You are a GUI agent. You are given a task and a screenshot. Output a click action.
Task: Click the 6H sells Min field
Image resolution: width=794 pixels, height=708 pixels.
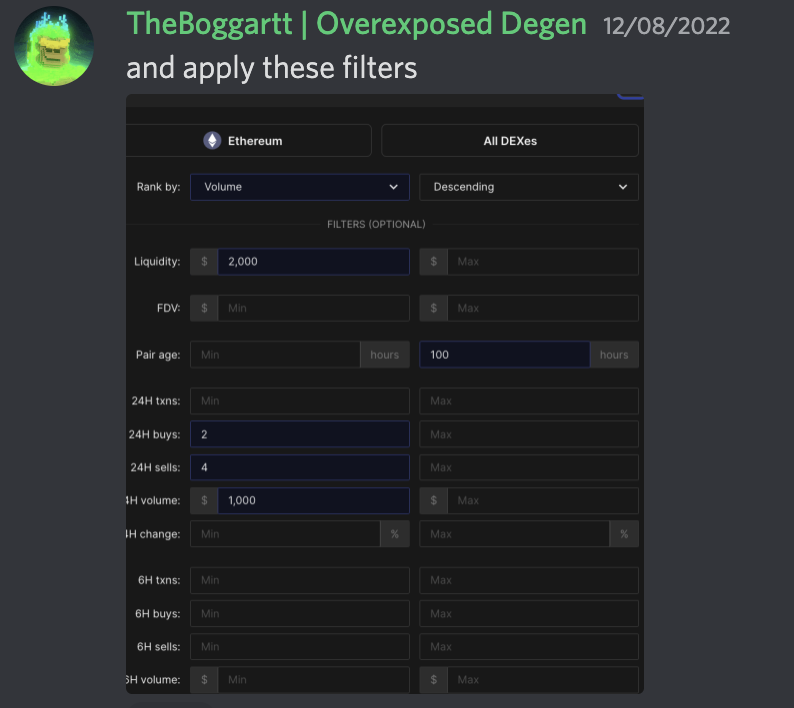click(300, 646)
